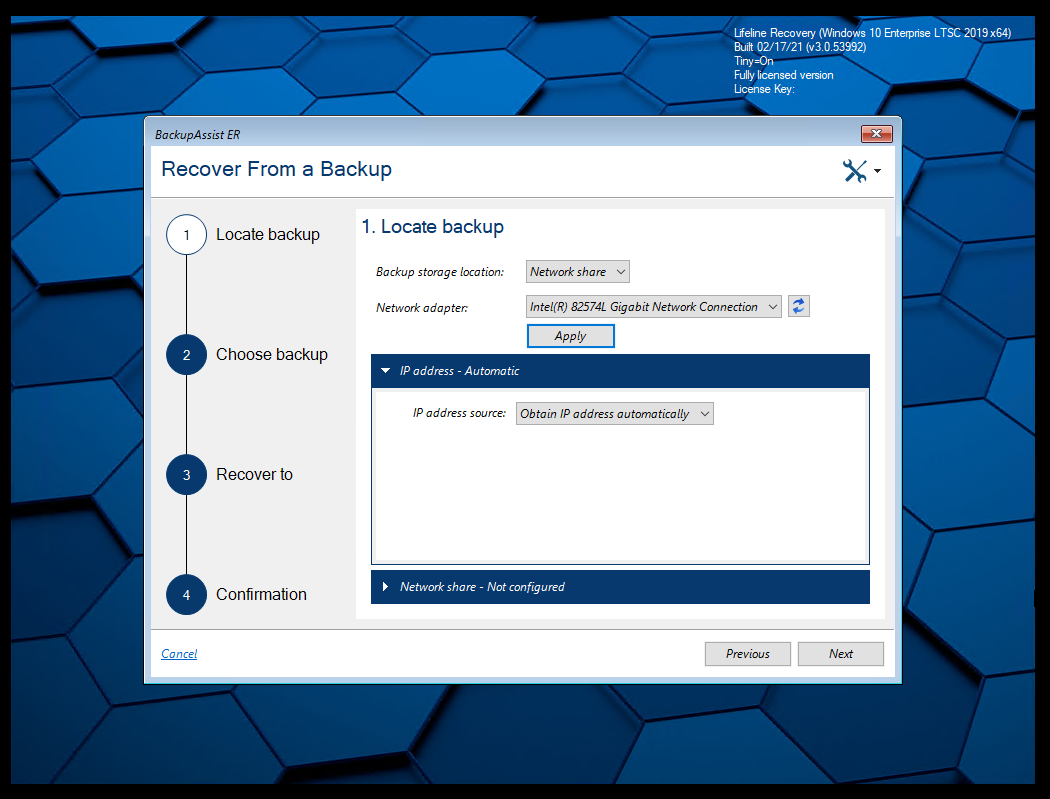Screen dimensions: 1050x799
Task: Open the Network adapter dropdown
Action: (x=654, y=306)
